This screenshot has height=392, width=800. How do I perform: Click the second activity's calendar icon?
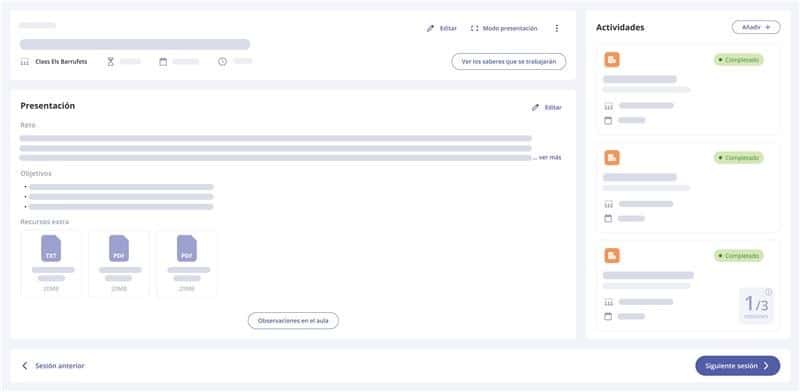608,218
